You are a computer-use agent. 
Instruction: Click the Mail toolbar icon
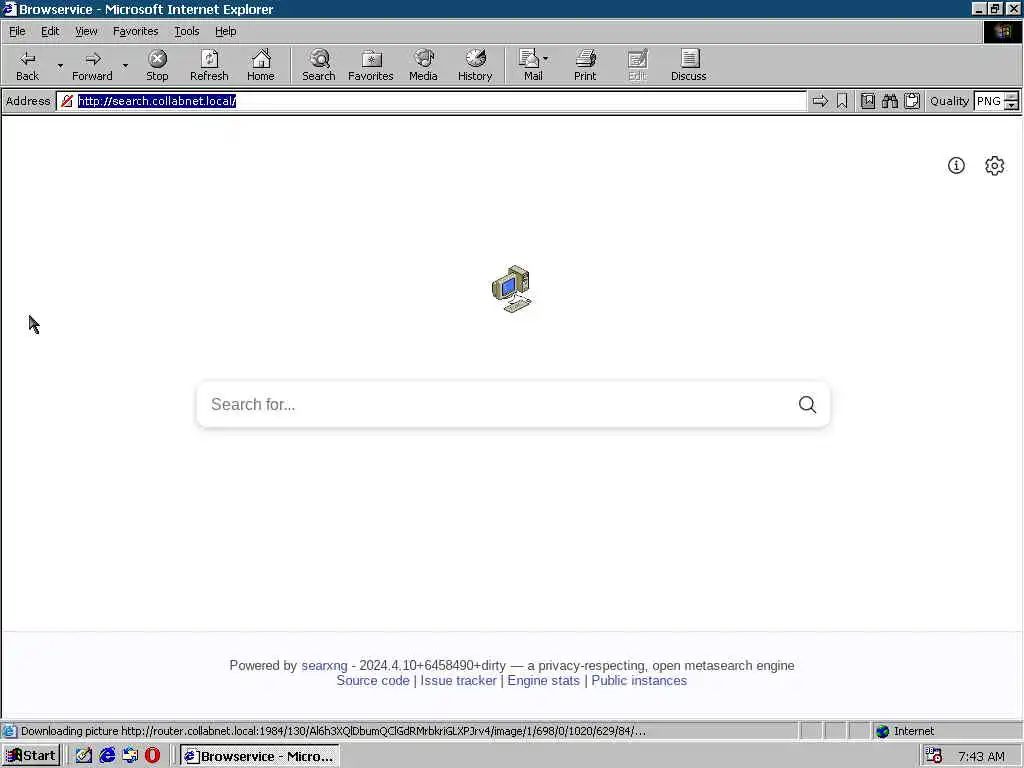tap(532, 65)
